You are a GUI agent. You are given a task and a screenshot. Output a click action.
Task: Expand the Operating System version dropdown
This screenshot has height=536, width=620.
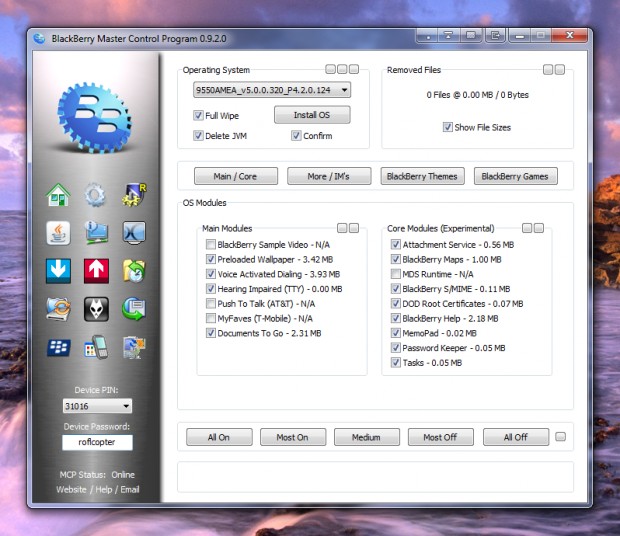click(x=272, y=90)
